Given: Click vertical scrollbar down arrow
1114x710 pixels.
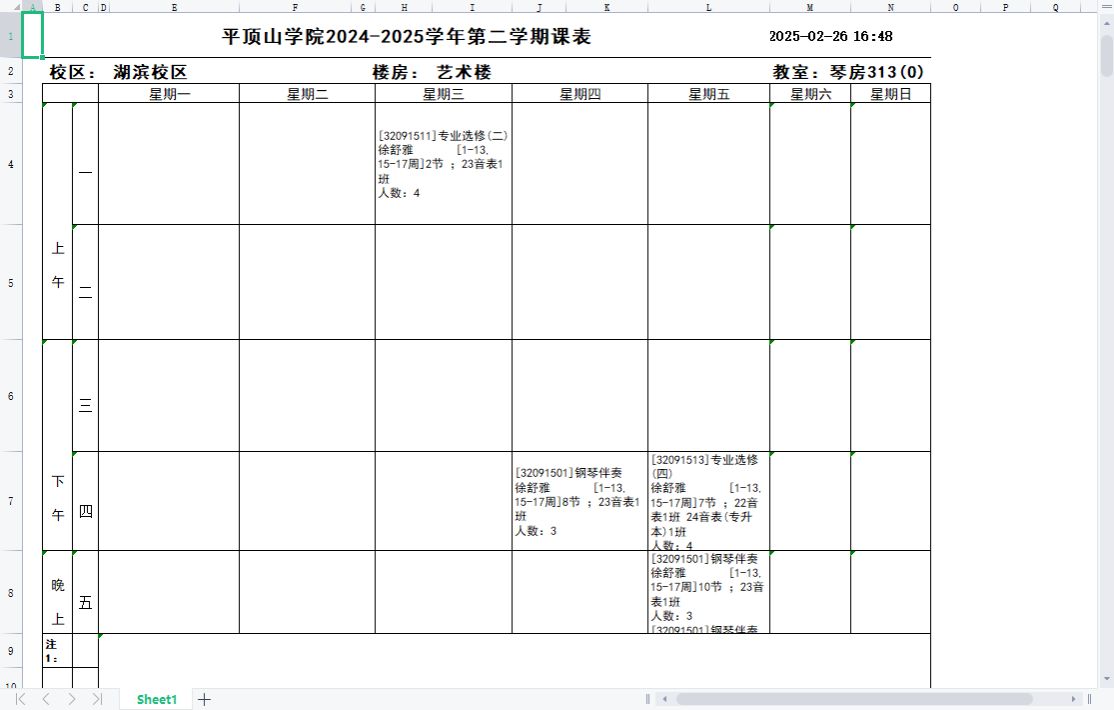Looking at the screenshot, I should (1107, 679).
